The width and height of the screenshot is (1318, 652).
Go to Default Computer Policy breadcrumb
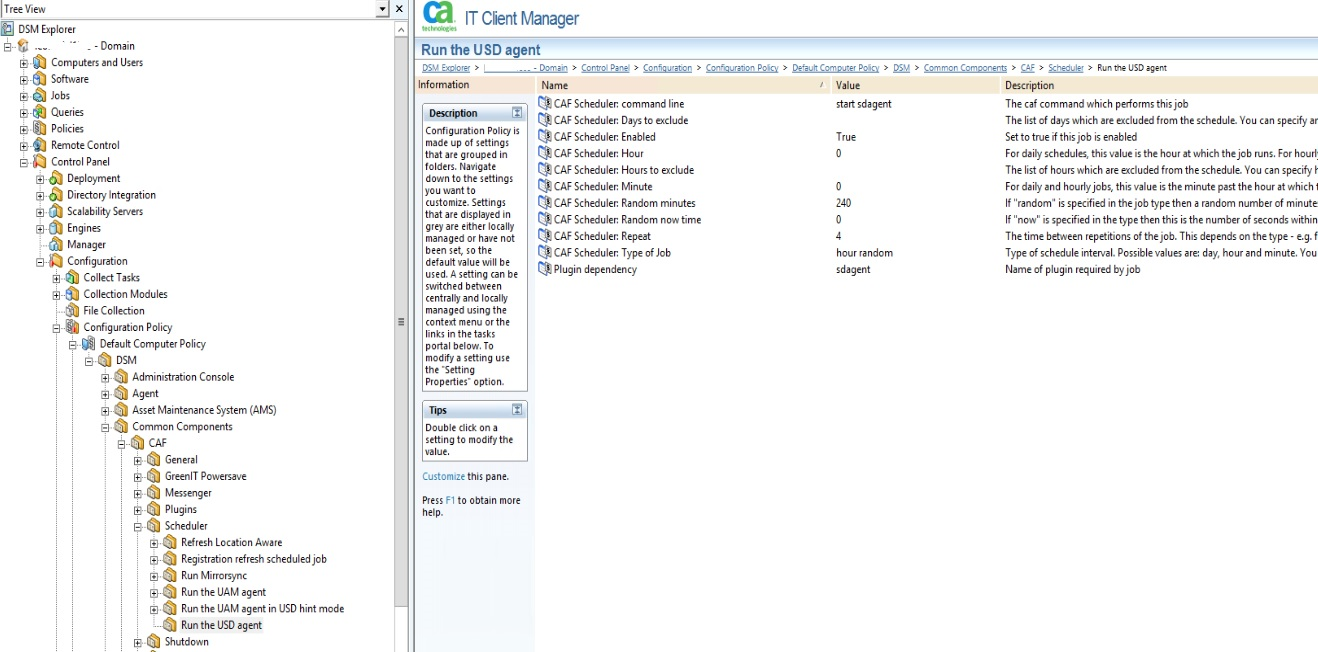point(835,68)
